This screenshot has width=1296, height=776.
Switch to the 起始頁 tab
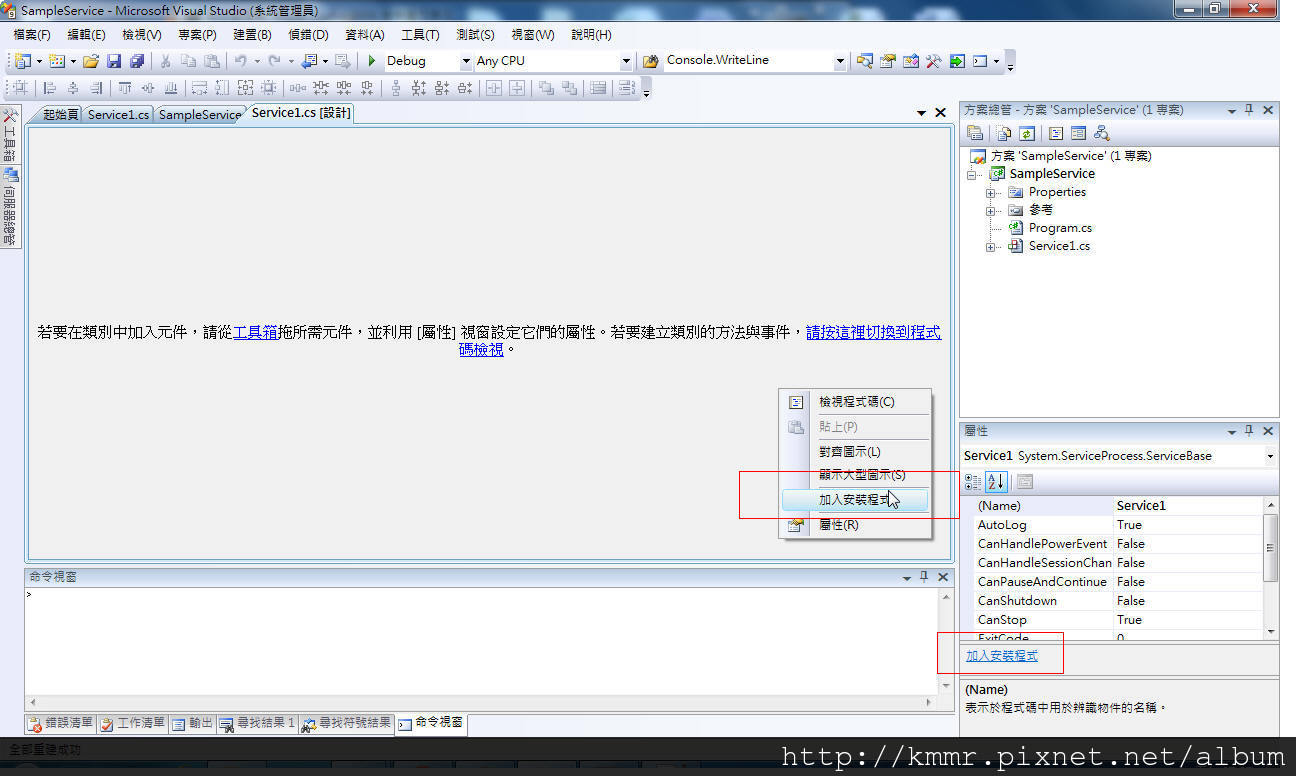coord(60,114)
